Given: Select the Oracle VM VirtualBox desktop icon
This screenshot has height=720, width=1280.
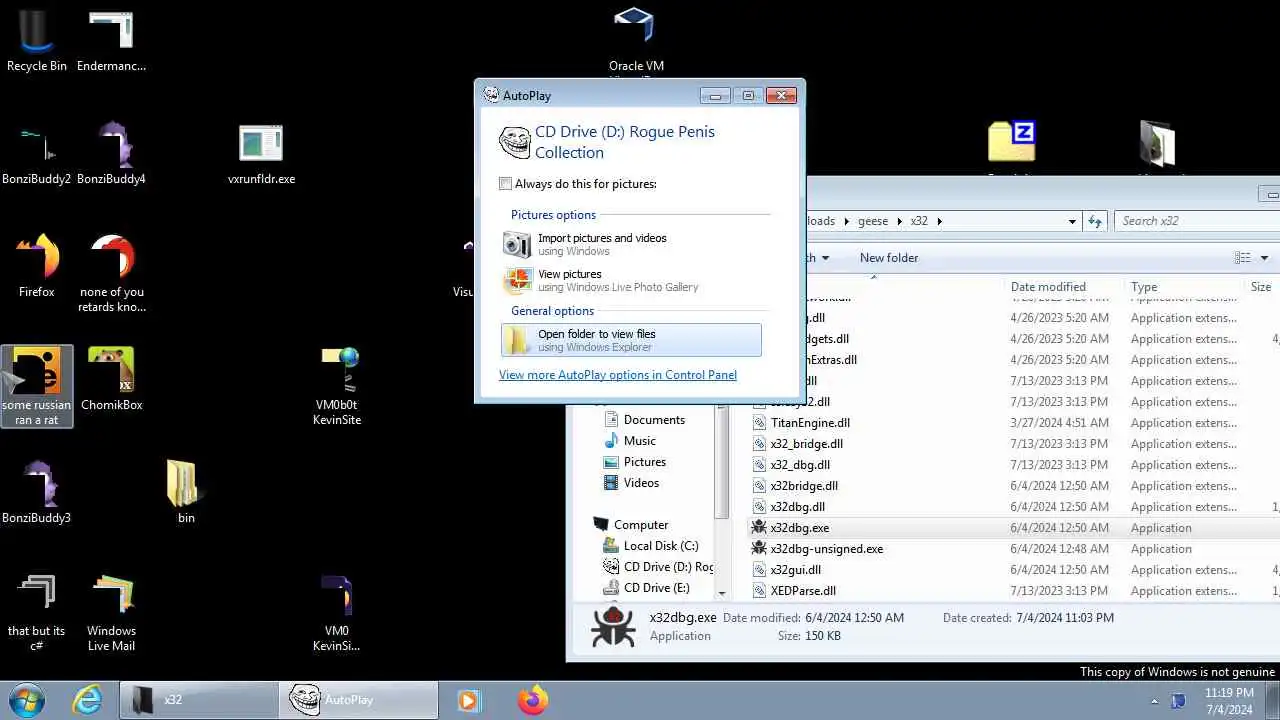Looking at the screenshot, I should (x=636, y=40).
